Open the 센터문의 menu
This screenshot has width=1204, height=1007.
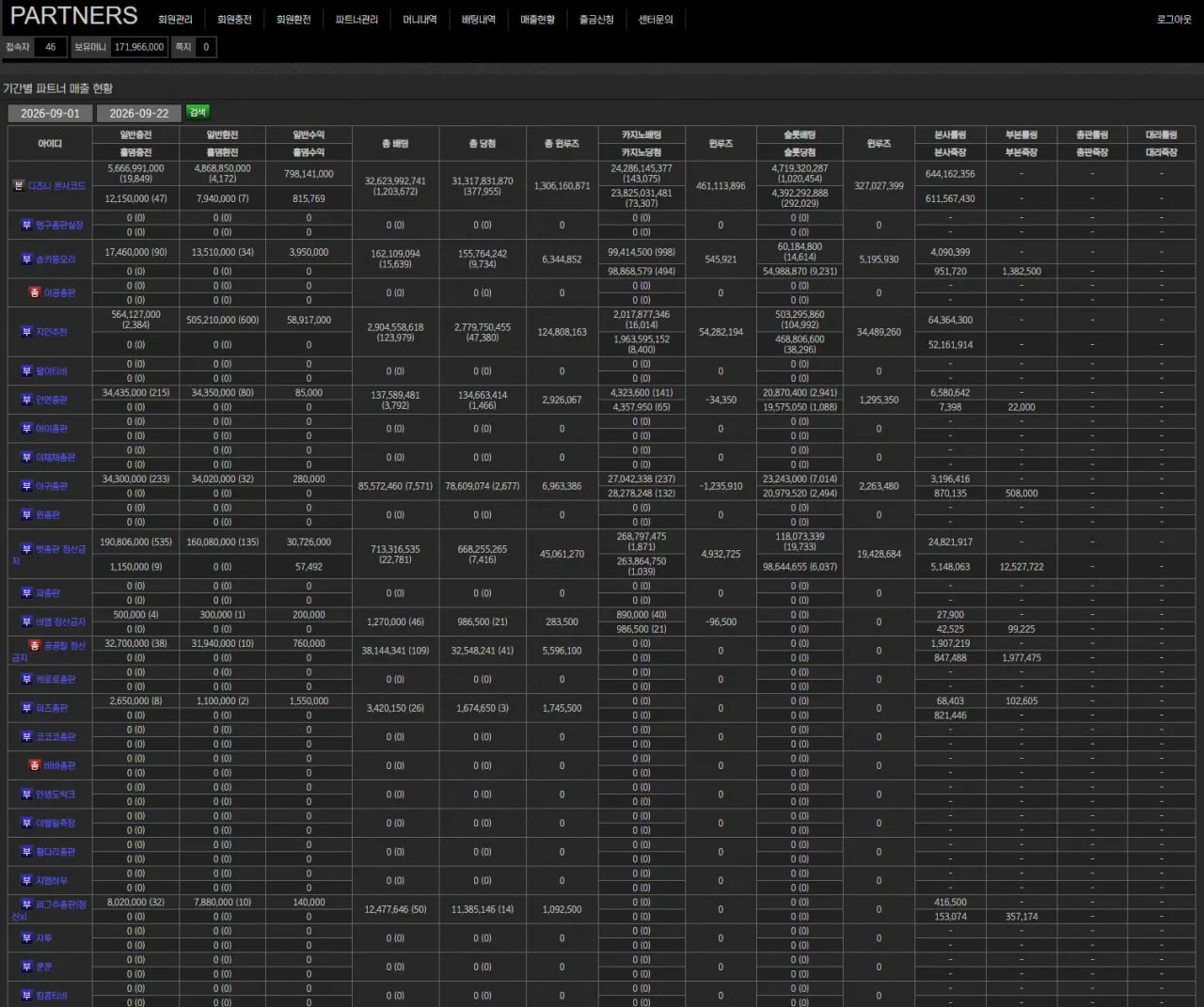[656, 19]
